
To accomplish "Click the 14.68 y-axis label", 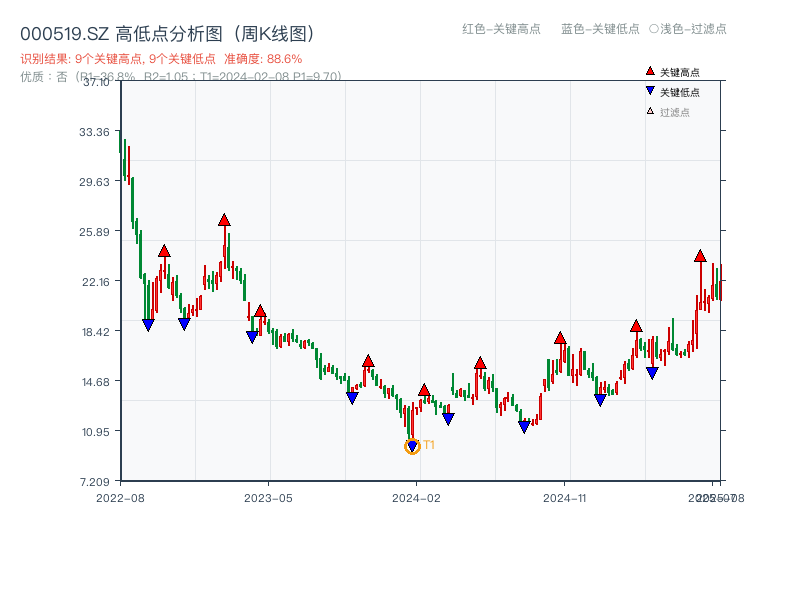I will pyautogui.click(x=95, y=382).
